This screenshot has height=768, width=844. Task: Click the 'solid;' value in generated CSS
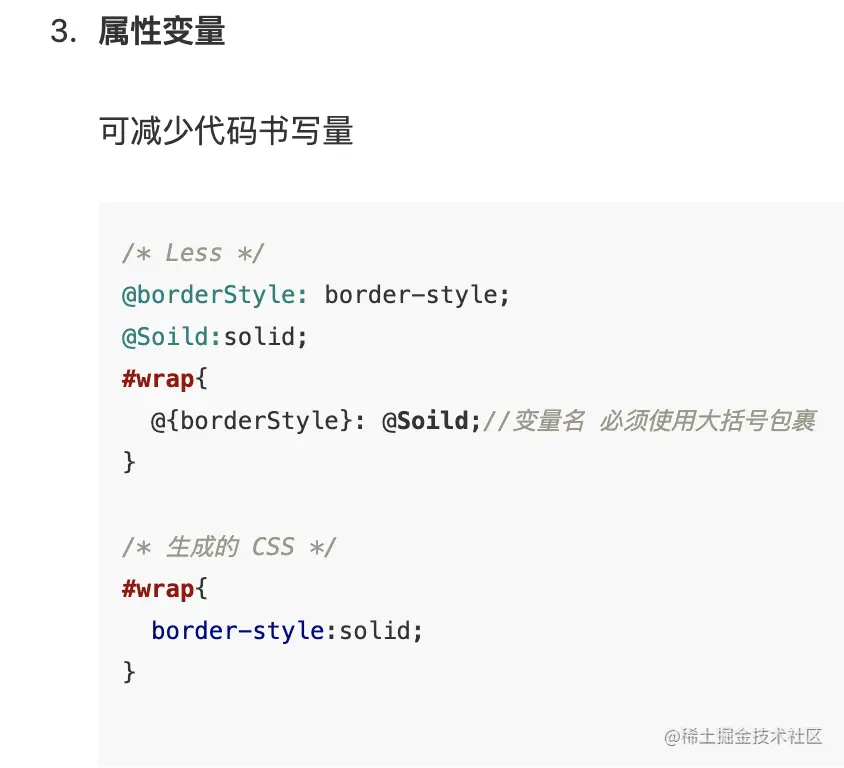coord(381,631)
